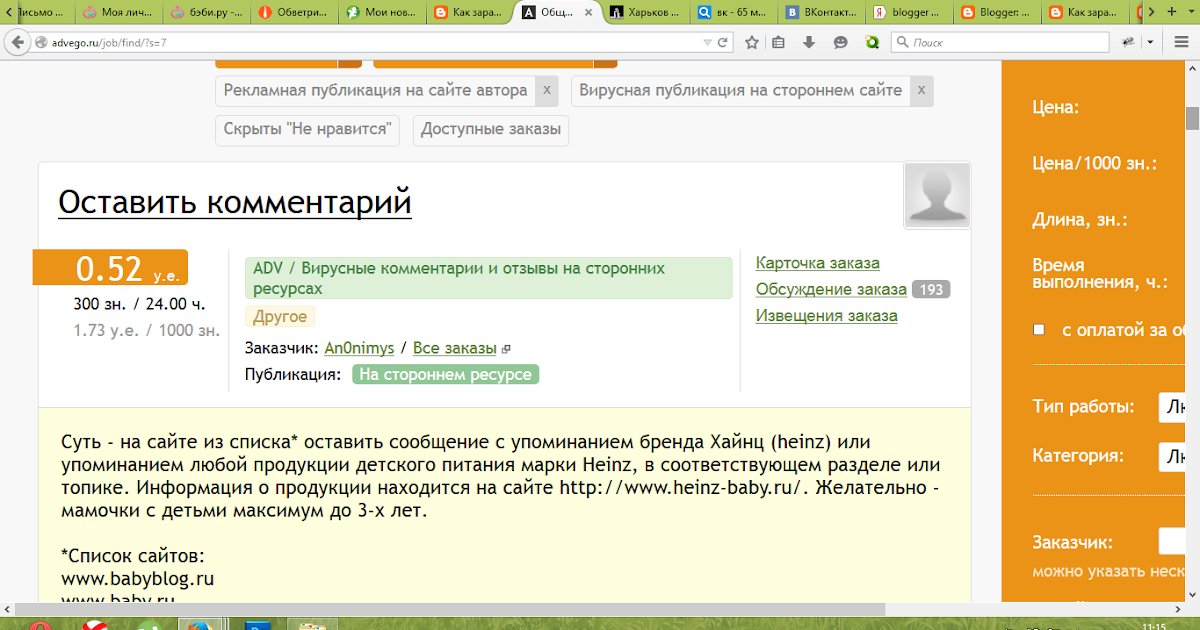
Task: Remove the 'Рекламная публикация на сайте автора' filter
Action: tap(546, 91)
